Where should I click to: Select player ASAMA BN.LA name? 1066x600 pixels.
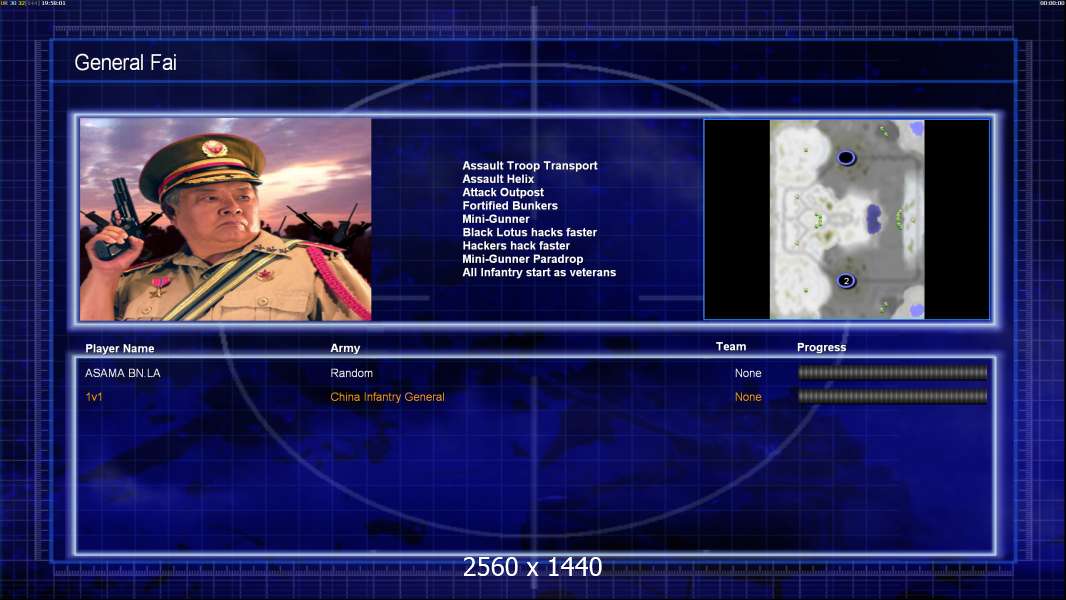pos(122,372)
